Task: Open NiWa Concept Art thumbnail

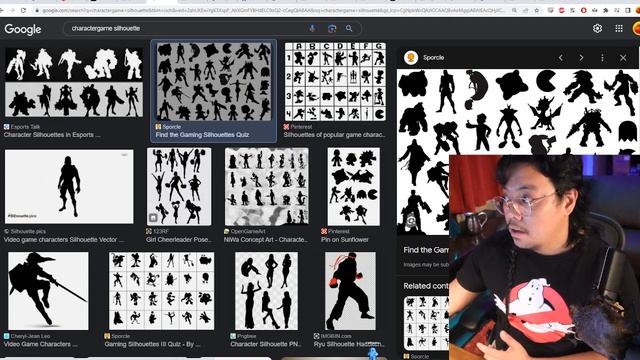Action: point(267,187)
